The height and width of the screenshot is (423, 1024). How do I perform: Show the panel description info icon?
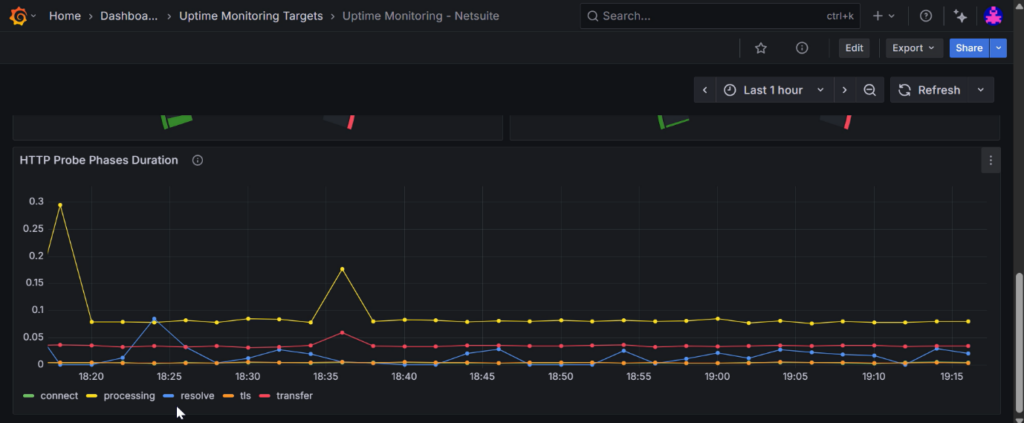198,160
